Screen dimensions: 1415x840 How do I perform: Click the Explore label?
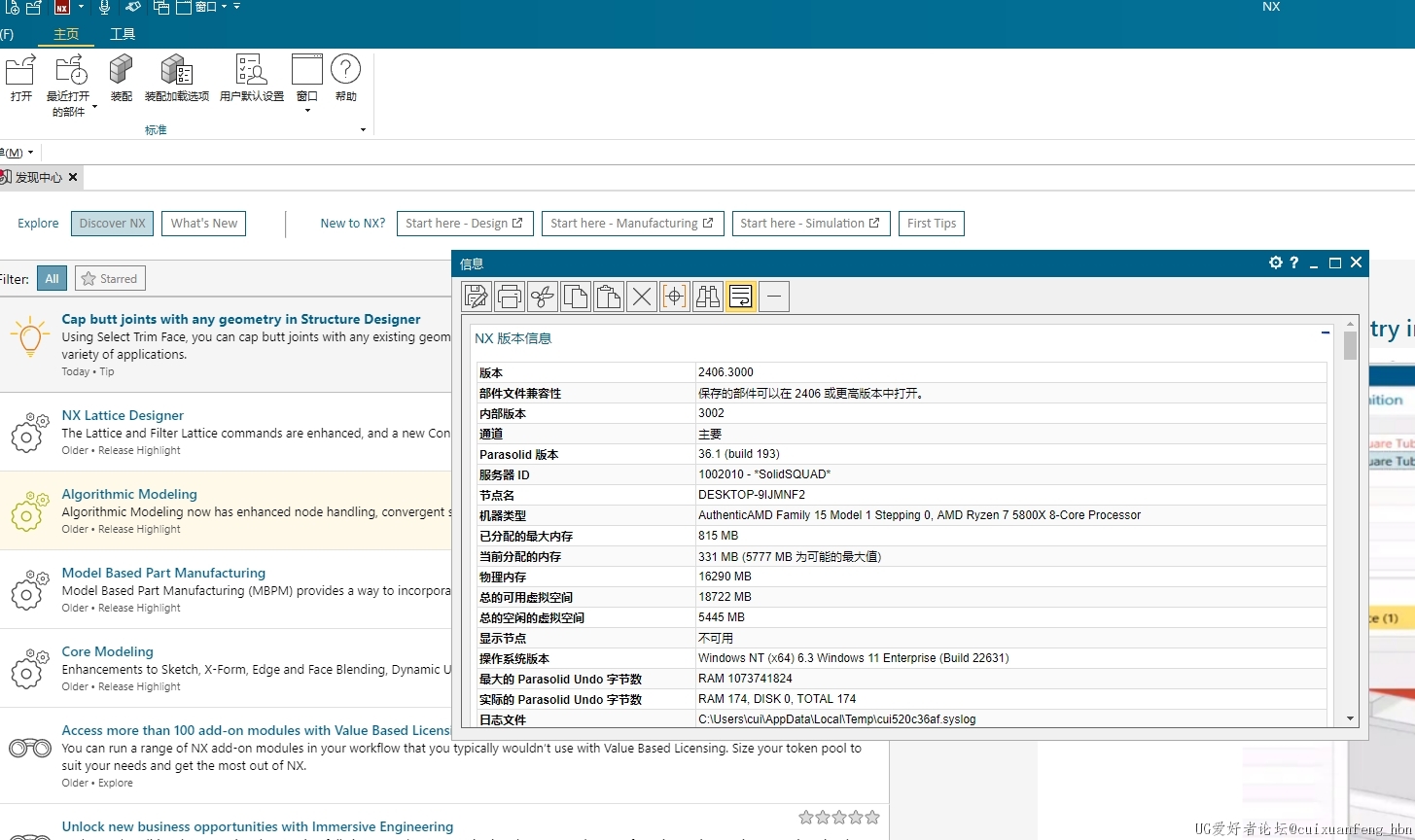(x=38, y=224)
